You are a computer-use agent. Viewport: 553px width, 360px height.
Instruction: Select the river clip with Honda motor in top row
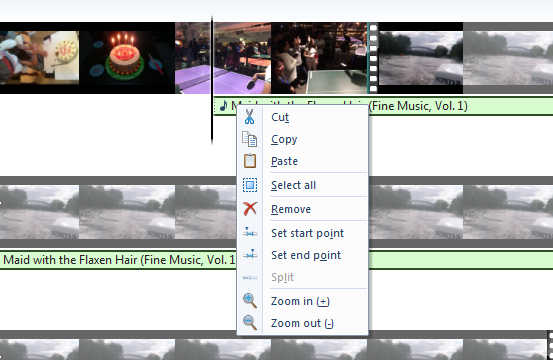pos(421,58)
